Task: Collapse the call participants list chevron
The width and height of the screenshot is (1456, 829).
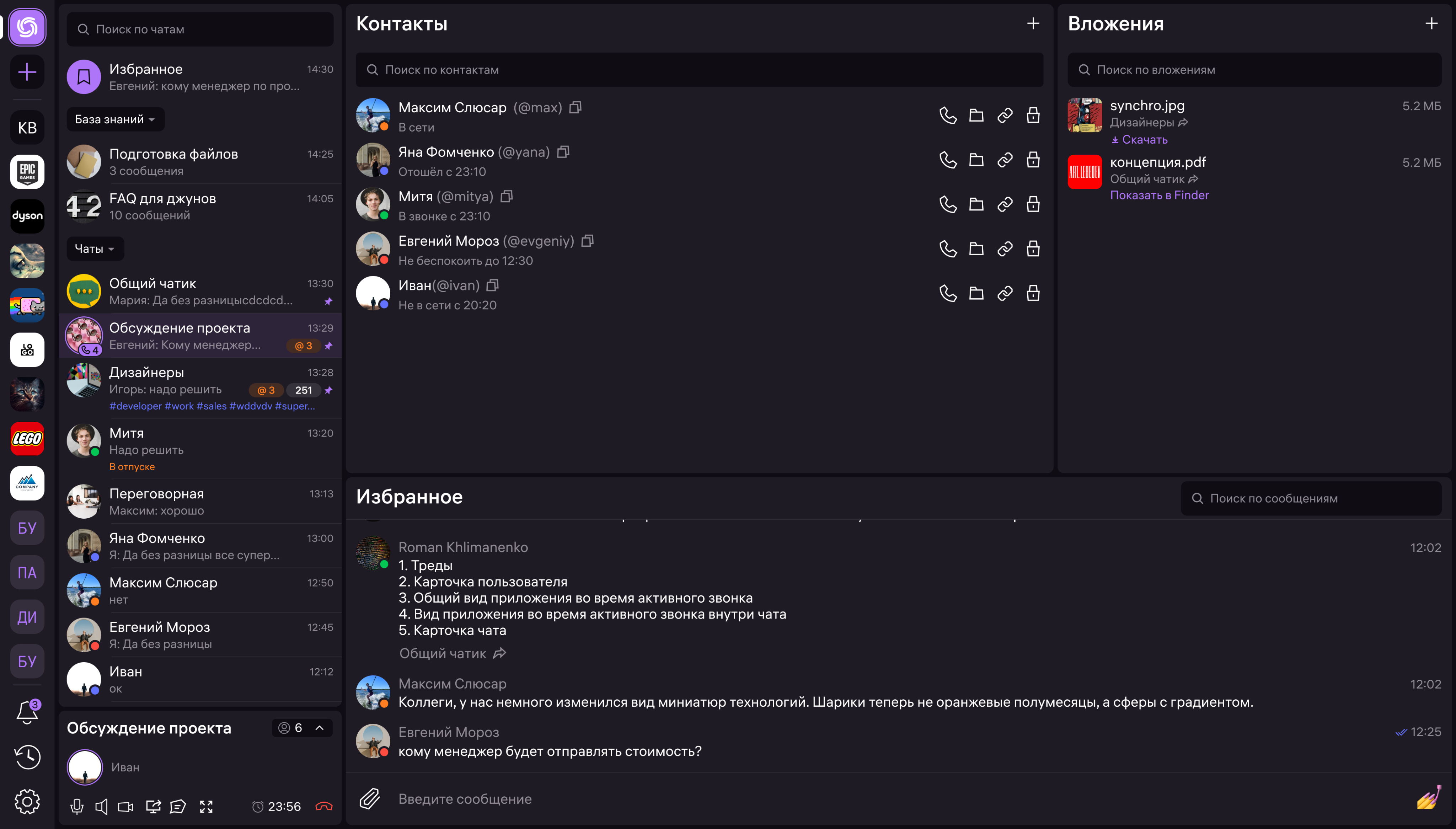Action: pyautogui.click(x=320, y=728)
